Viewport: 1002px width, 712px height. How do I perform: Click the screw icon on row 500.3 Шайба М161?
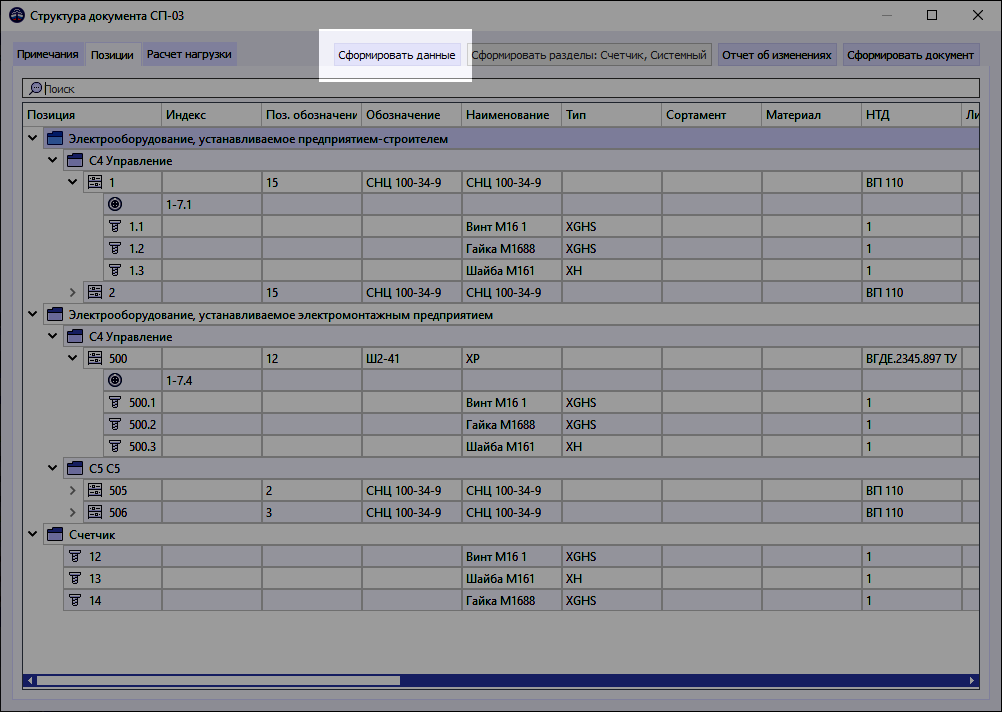point(115,446)
